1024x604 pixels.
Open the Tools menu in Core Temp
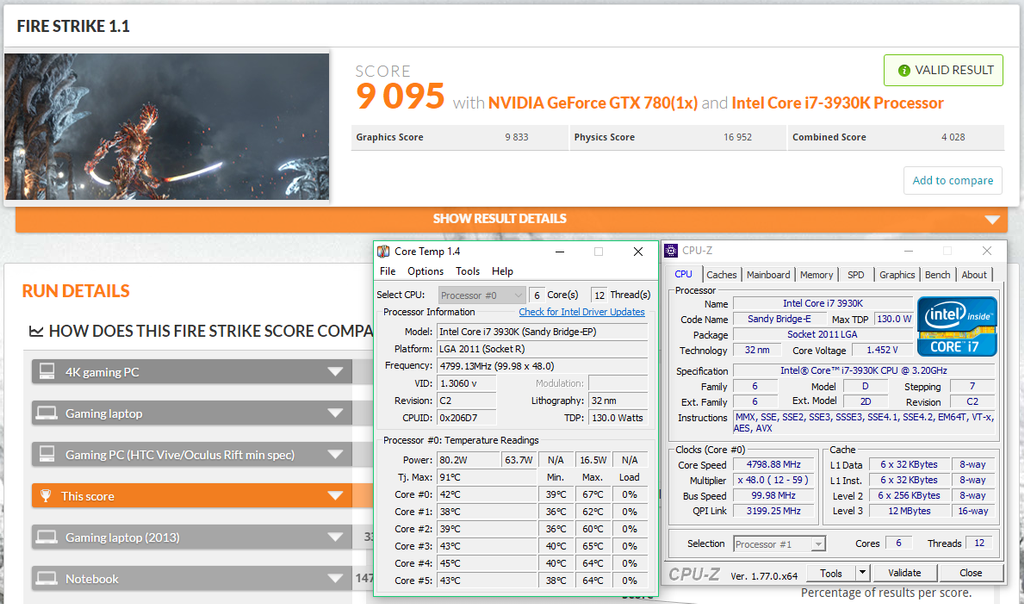pyautogui.click(x=468, y=271)
